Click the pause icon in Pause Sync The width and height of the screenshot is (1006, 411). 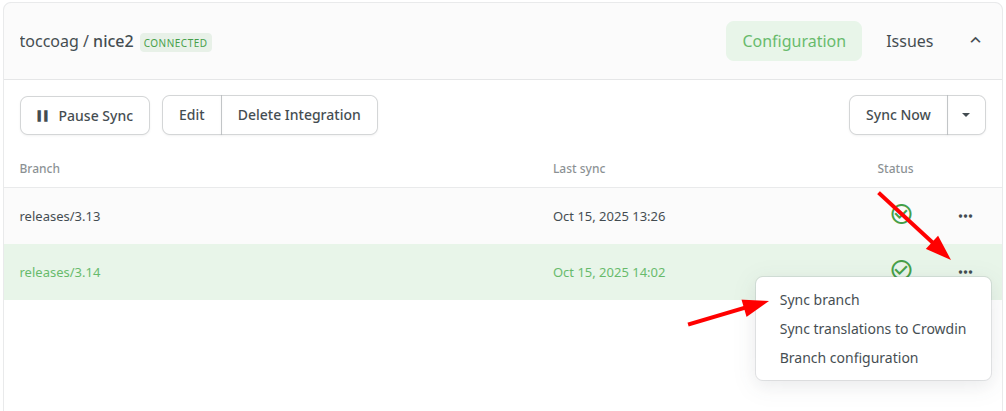click(42, 116)
